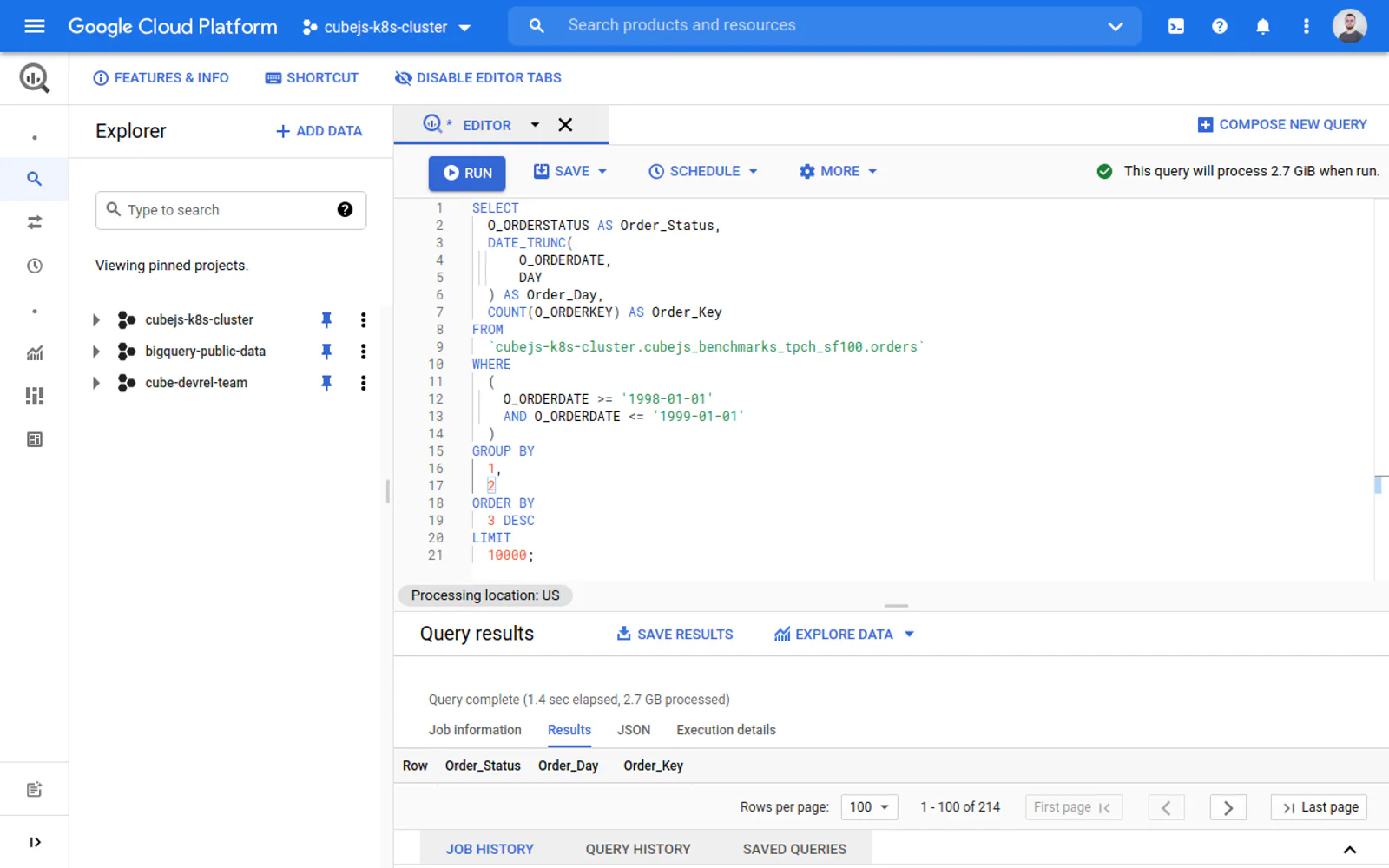Image resolution: width=1389 pixels, height=868 pixels.
Task: Expand cubejs-k8s-cluster project tree
Action: click(96, 320)
